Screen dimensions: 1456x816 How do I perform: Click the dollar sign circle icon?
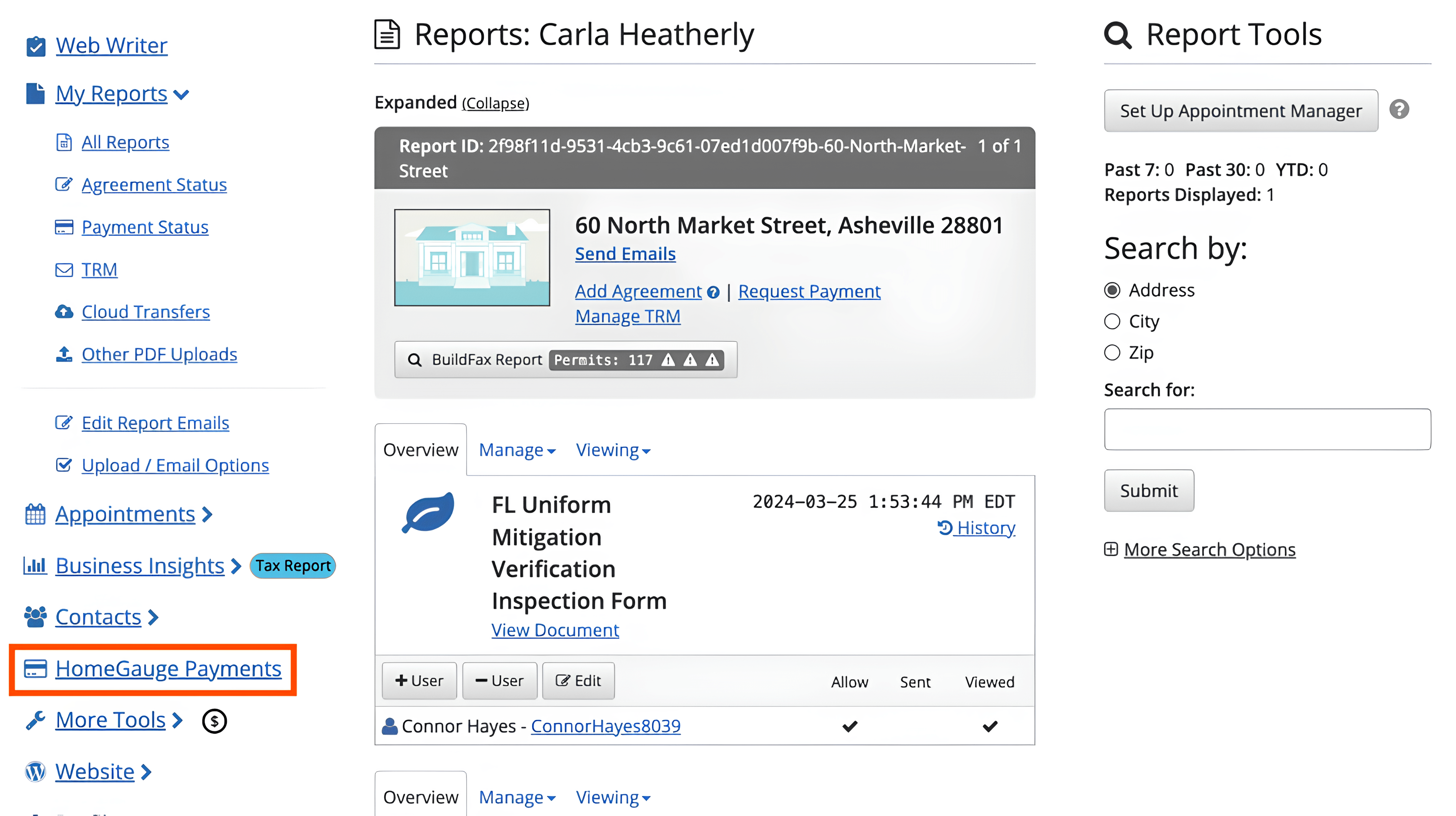coord(214,721)
